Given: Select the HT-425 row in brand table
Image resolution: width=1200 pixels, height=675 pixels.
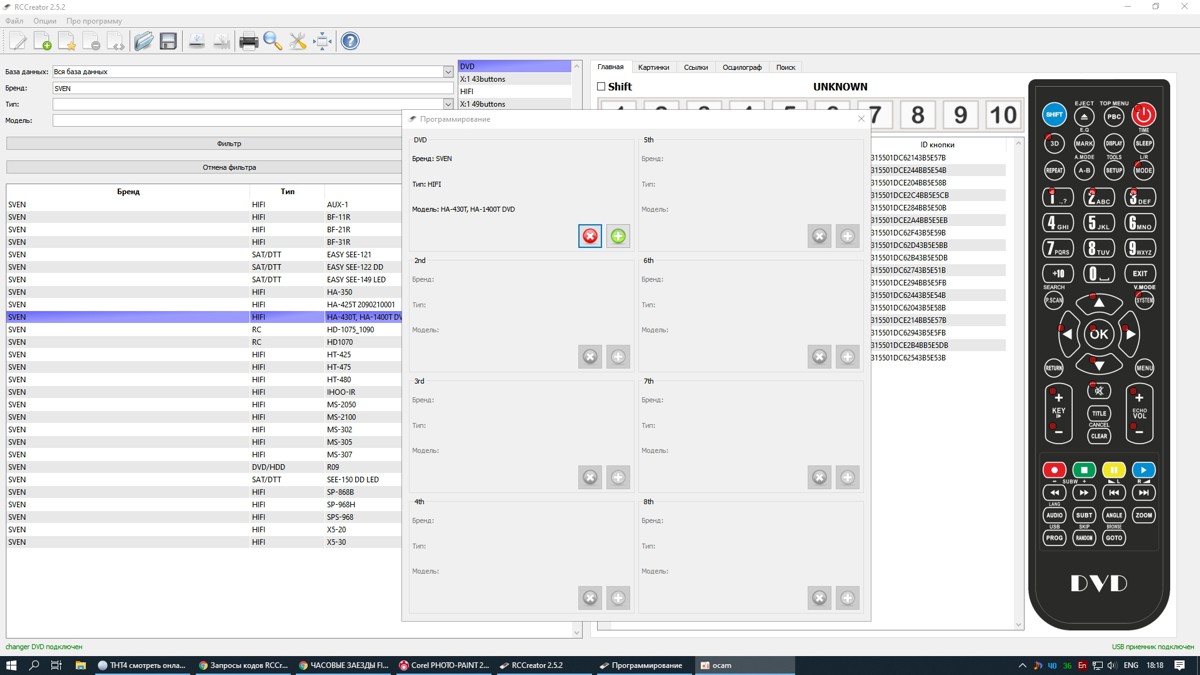Looking at the screenshot, I should (200, 355).
